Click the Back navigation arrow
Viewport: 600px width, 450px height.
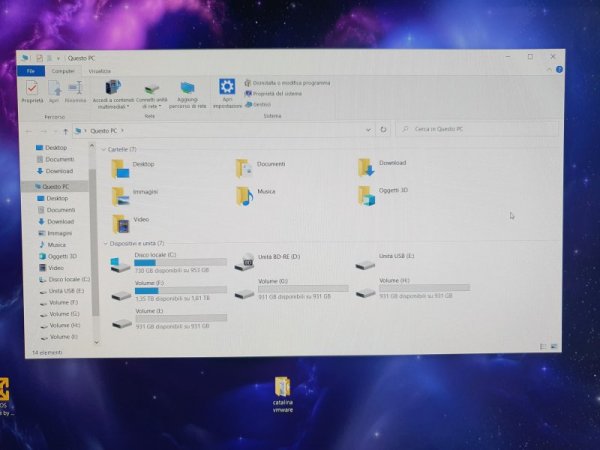click(x=29, y=131)
